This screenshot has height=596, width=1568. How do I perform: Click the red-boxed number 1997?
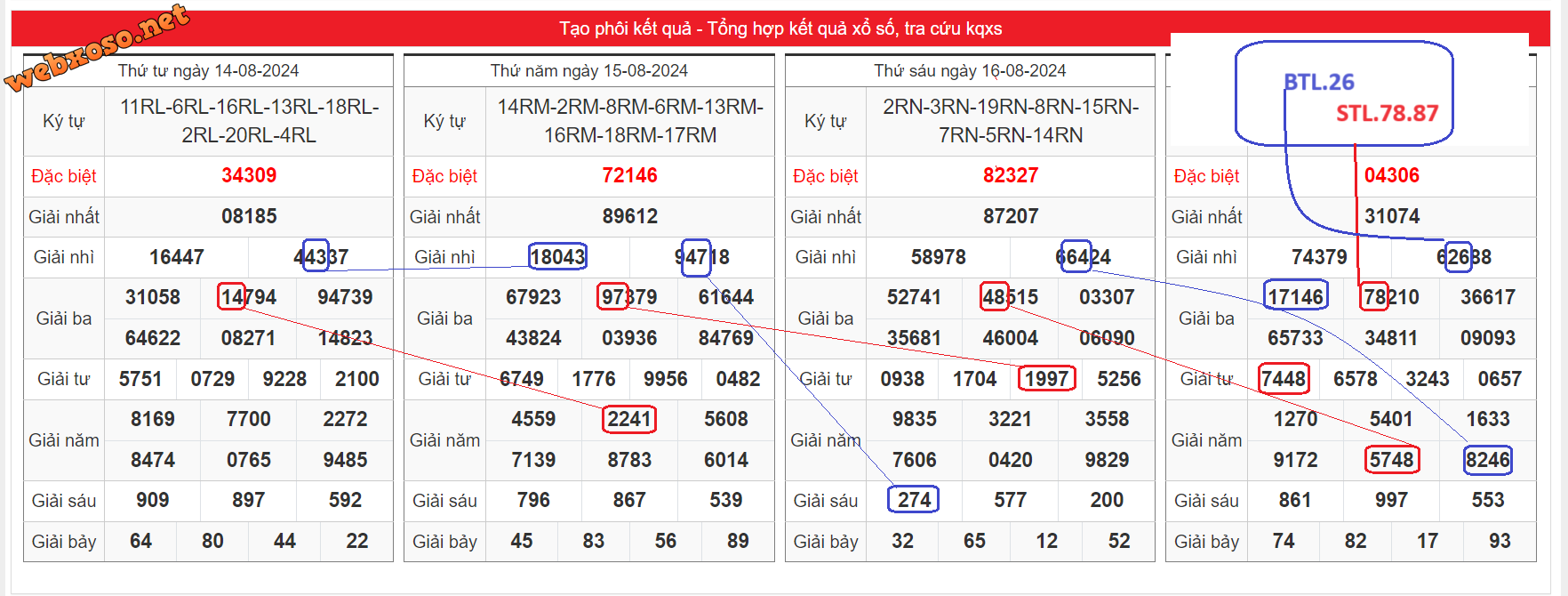1046,379
